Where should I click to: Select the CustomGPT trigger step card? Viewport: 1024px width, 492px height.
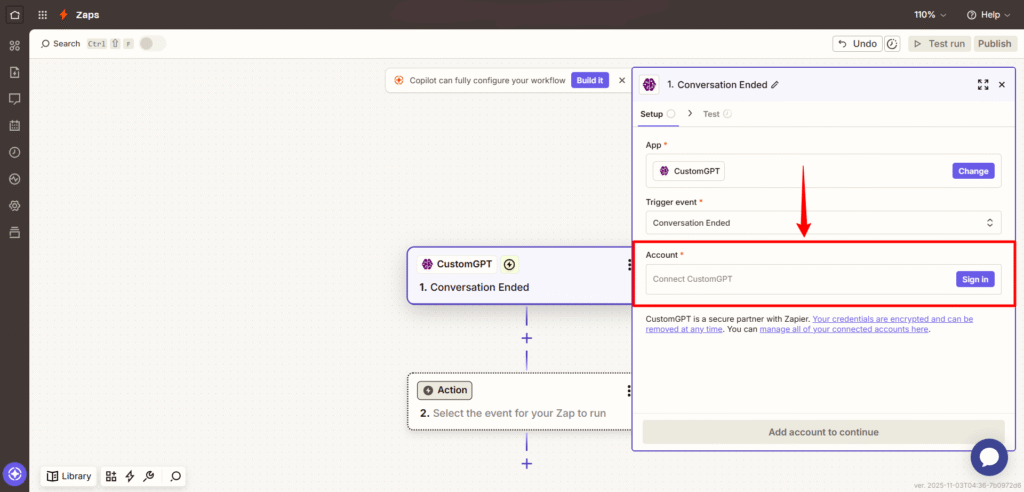519,276
